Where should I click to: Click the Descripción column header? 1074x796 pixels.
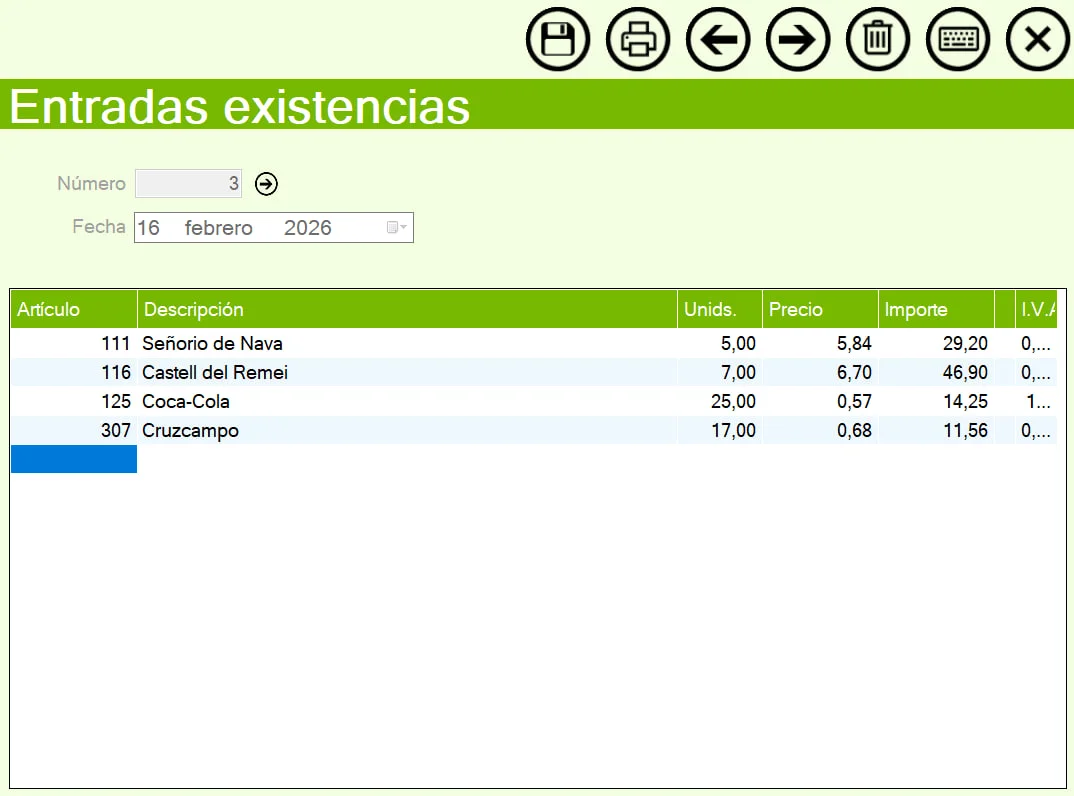click(x=406, y=309)
